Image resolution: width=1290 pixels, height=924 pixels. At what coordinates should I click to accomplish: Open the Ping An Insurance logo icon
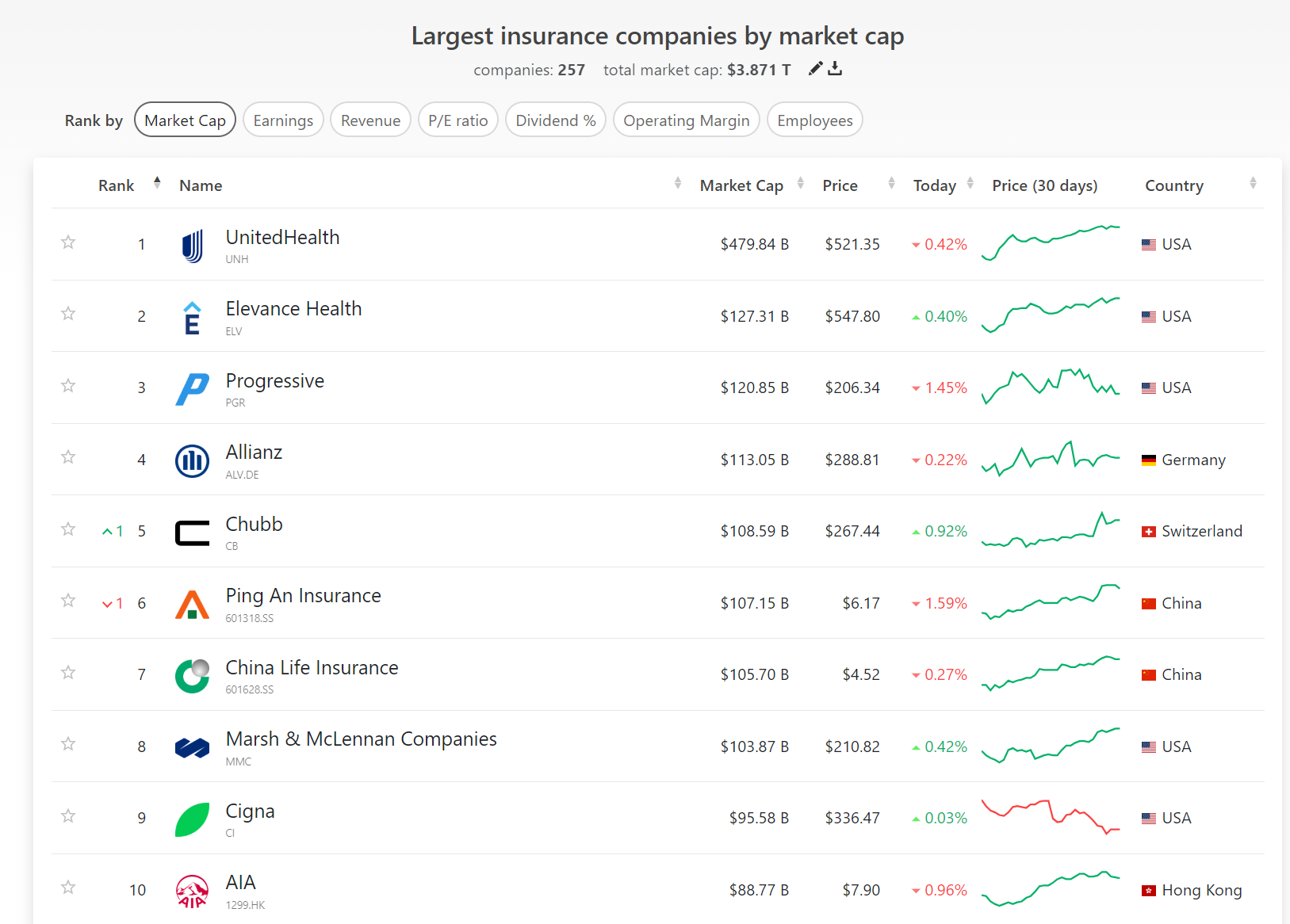(x=192, y=605)
